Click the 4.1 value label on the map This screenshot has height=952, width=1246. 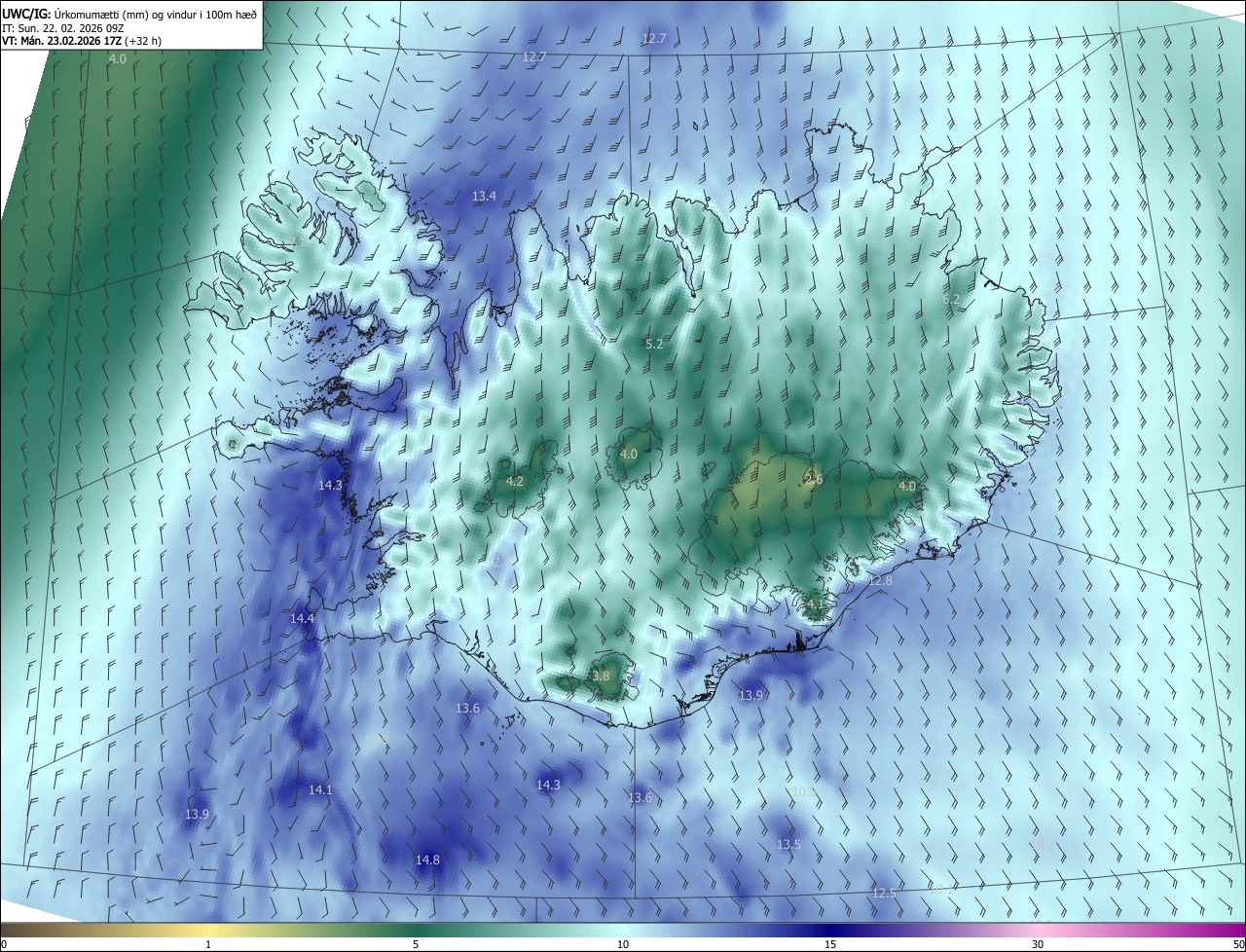[x=815, y=604]
